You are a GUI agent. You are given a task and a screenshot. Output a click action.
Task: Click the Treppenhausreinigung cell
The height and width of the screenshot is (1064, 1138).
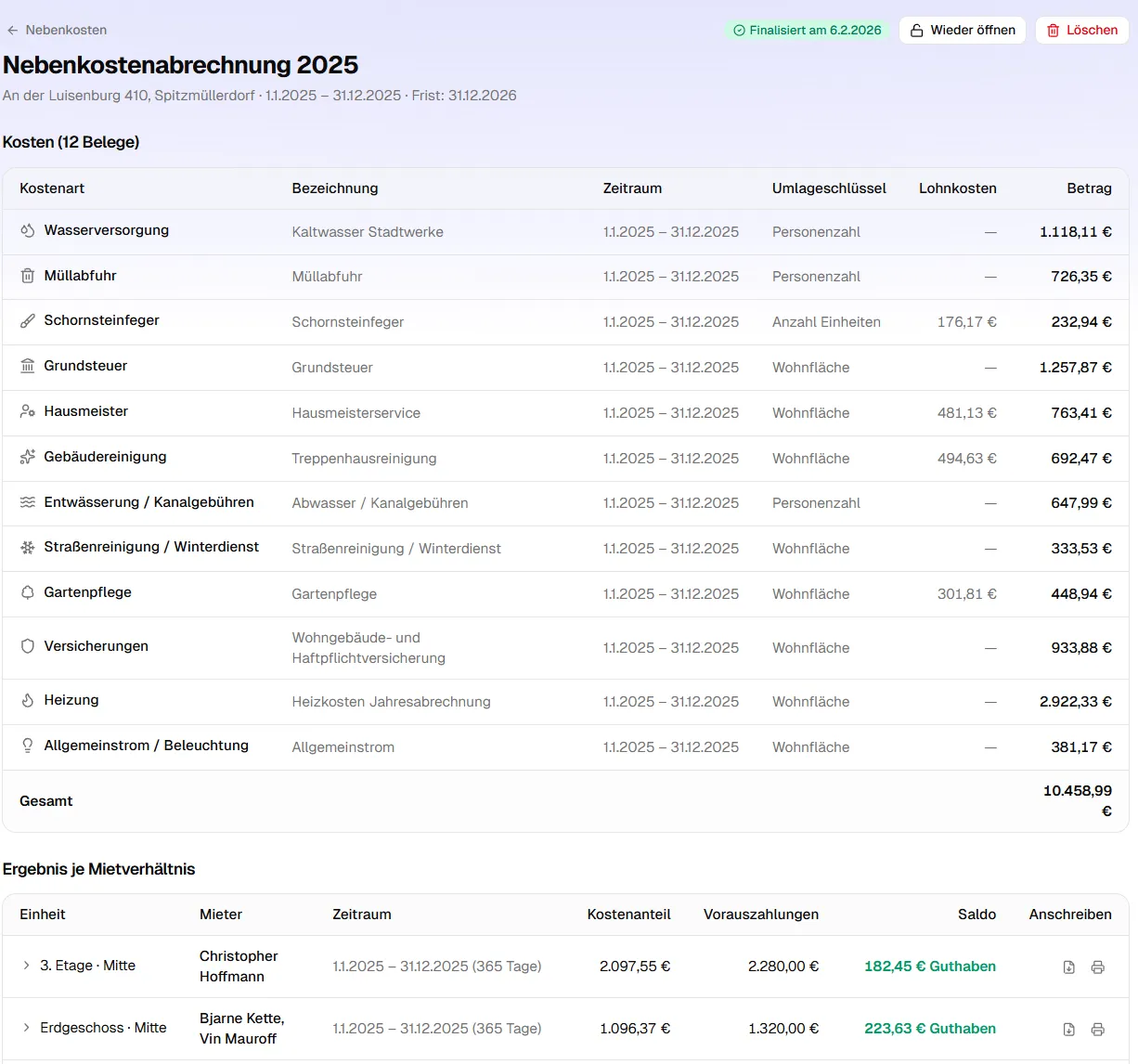364,459
